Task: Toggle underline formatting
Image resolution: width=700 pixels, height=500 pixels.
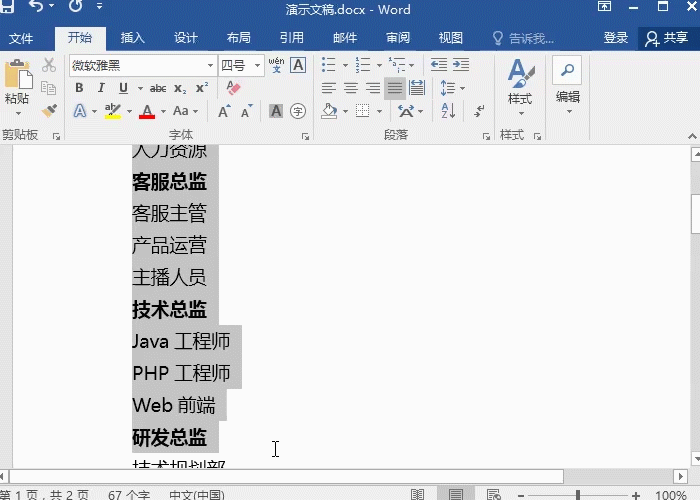Action: (123, 88)
